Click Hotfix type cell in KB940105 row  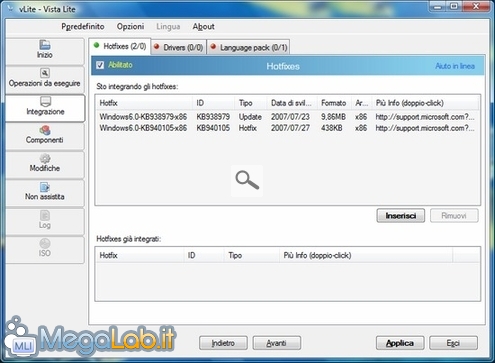coord(248,128)
